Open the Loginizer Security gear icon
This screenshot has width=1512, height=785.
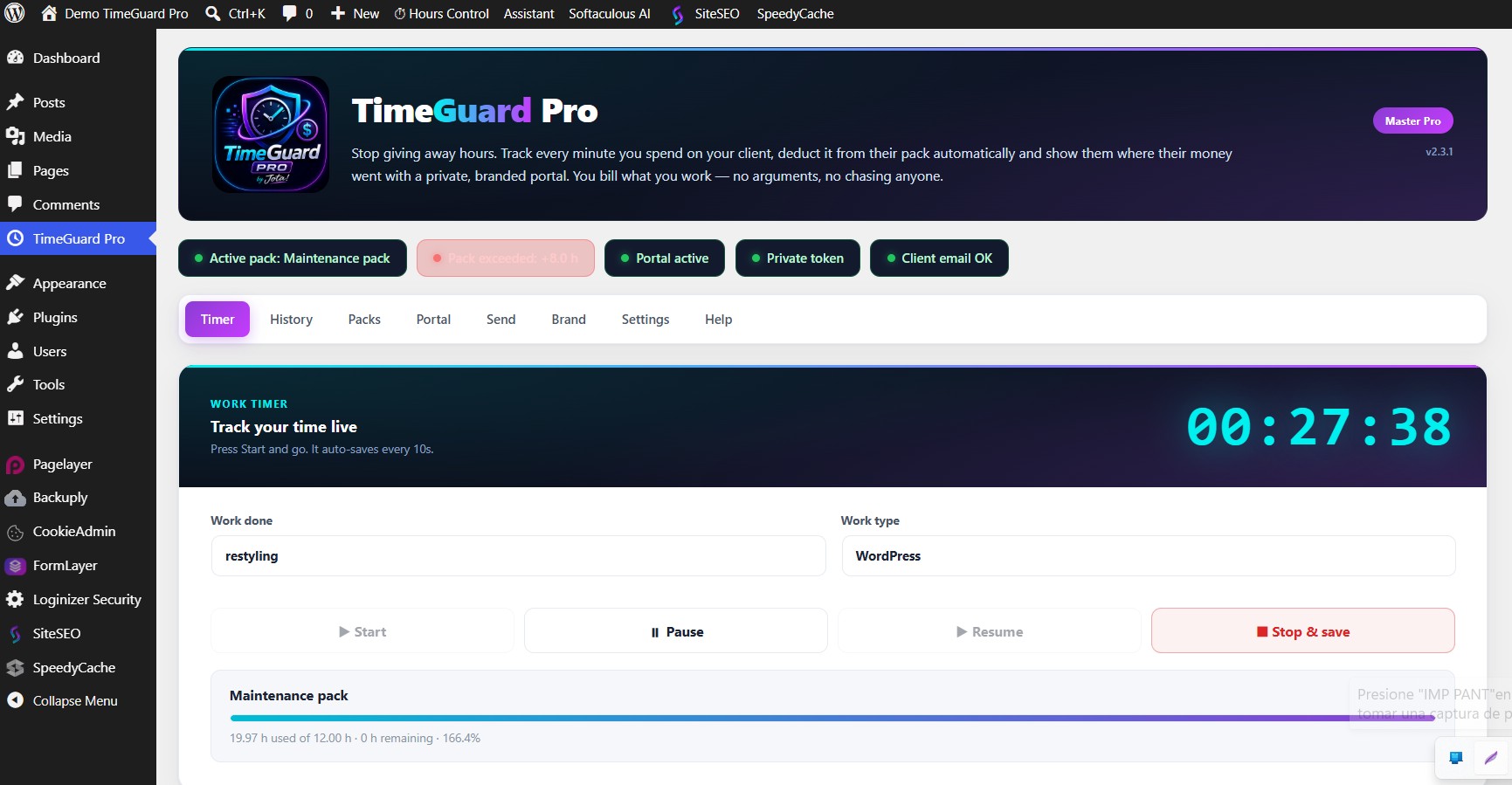(x=15, y=599)
